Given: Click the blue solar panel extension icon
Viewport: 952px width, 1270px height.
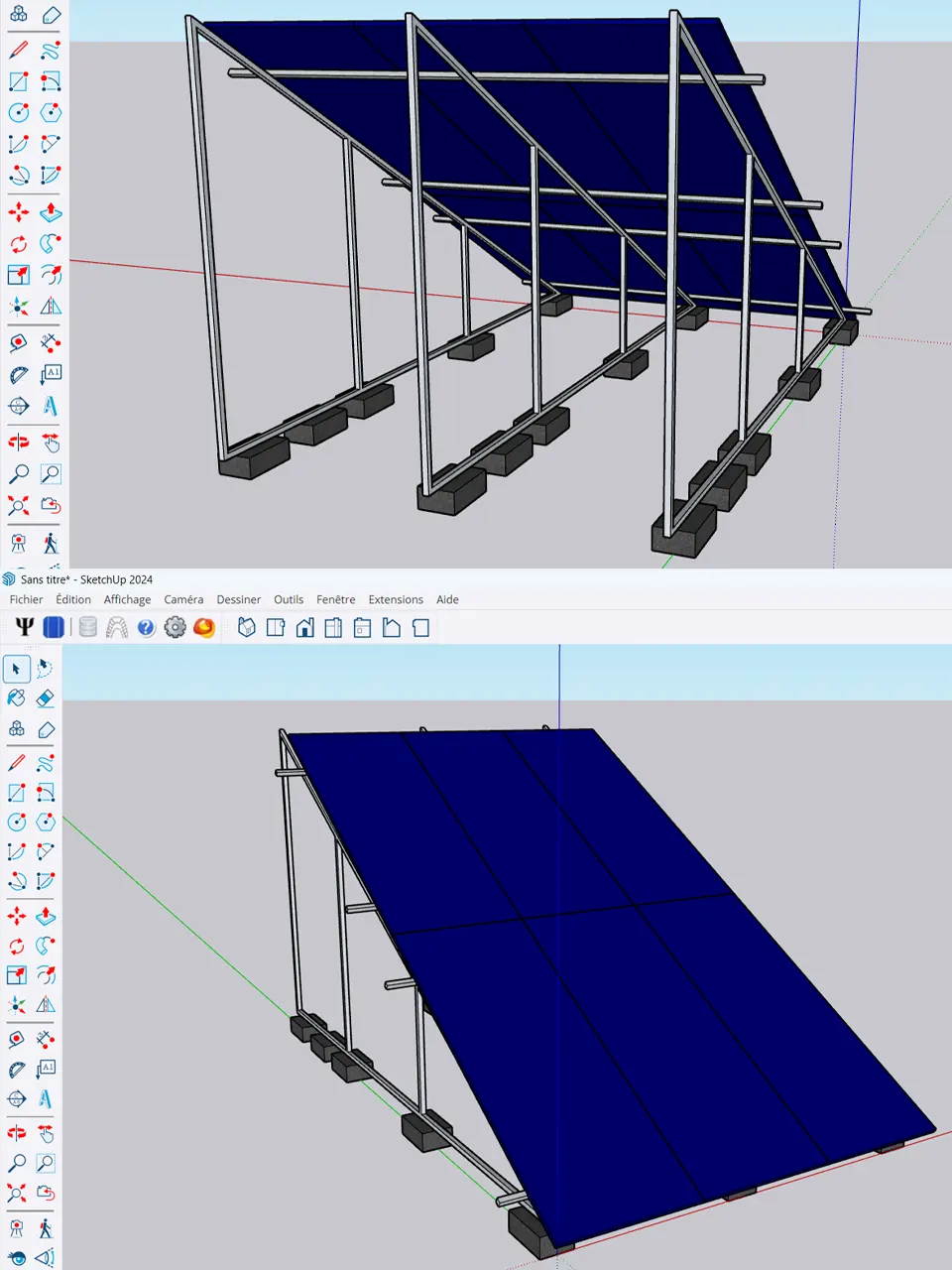Looking at the screenshot, I should click(x=54, y=627).
